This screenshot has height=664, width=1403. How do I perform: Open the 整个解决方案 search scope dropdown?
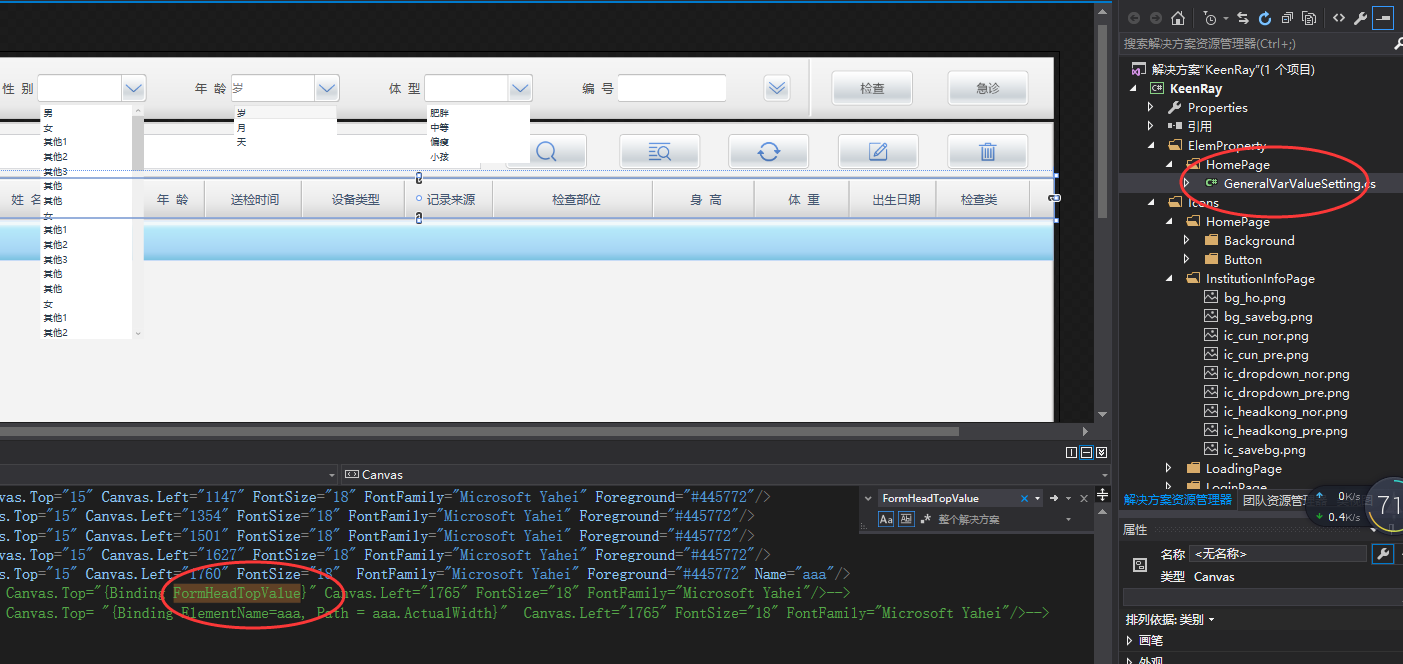[x=1067, y=518]
